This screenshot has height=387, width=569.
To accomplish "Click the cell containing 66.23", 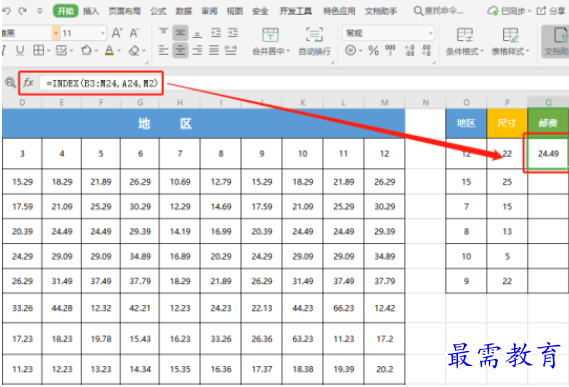I will [x=343, y=308].
